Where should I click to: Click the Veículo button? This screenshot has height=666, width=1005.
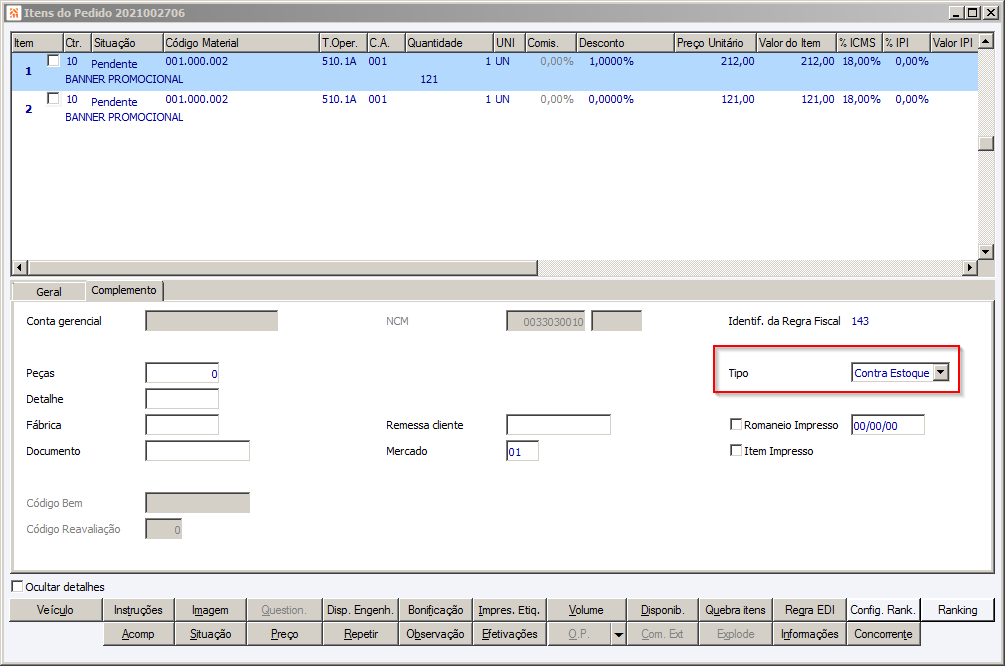(55, 610)
